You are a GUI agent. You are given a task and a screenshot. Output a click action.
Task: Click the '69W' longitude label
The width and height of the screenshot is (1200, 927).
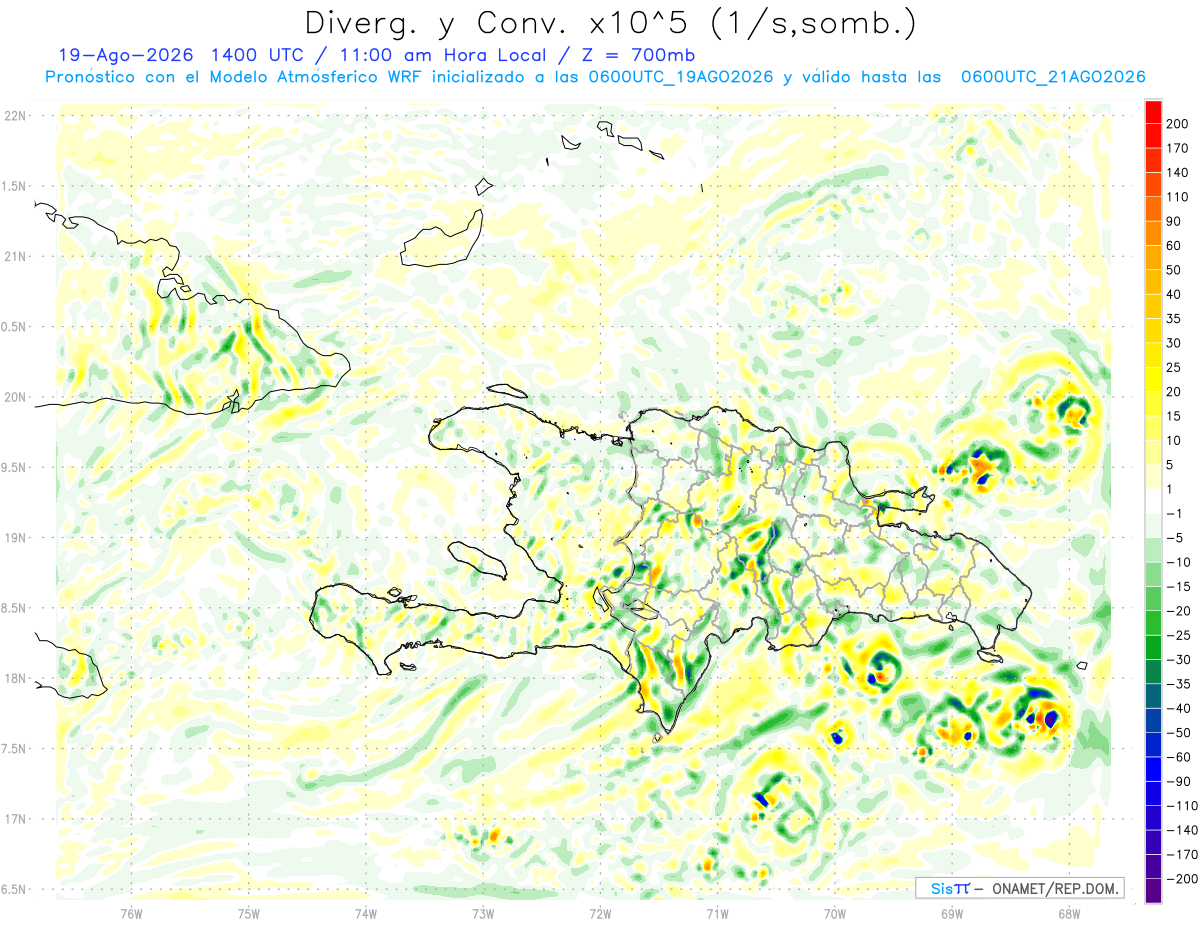coord(952,913)
